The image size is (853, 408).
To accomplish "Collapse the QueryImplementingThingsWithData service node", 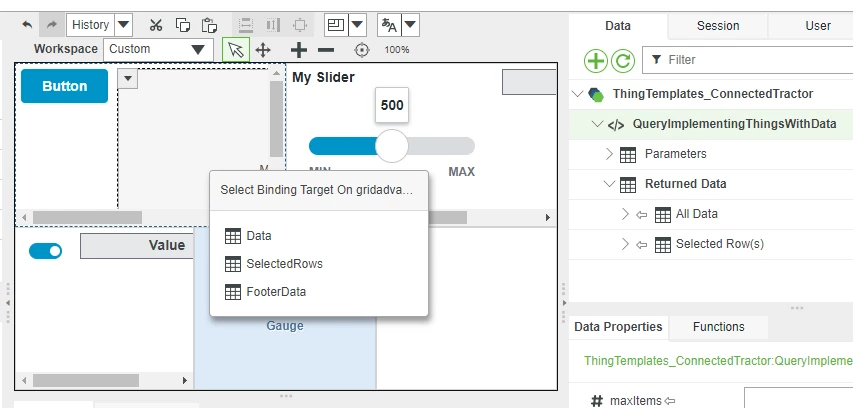I will tap(598, 124).
